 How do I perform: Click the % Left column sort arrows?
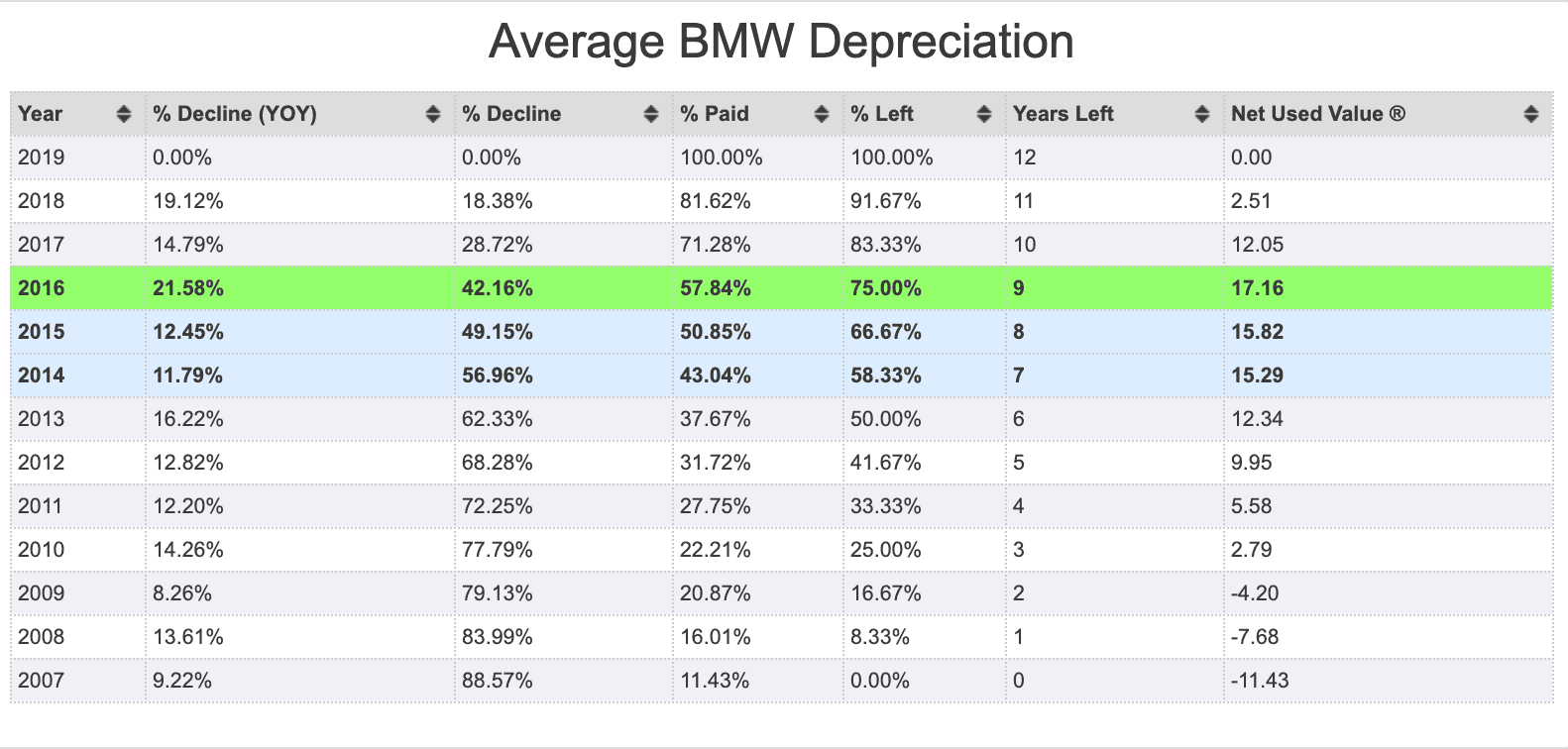[x=984, y=114]
